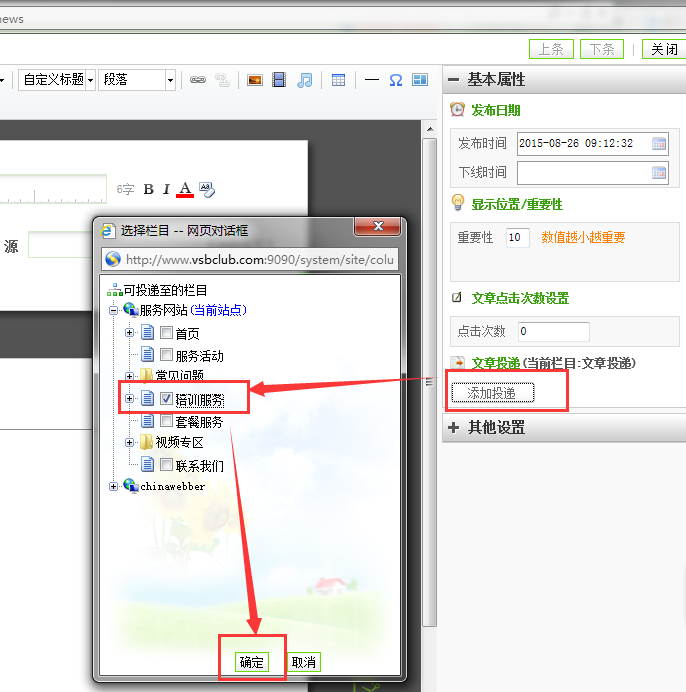Click the 取消 button in dialog
This screenshot has height=692, width=686.
click(x=304, y=662)
